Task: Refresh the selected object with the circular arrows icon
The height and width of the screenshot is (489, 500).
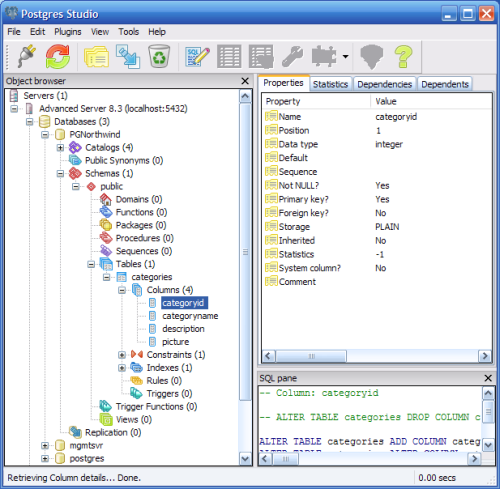Action: 58,57
